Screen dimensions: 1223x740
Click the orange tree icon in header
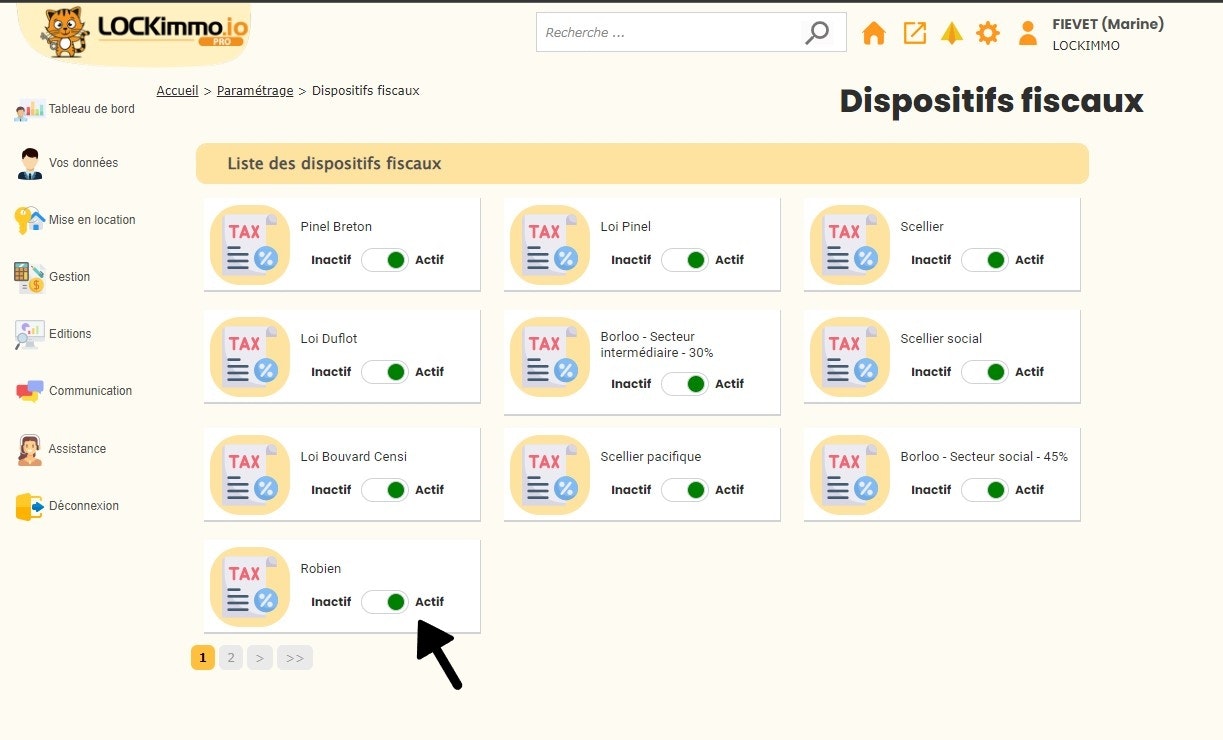click(x=951, y=33)
